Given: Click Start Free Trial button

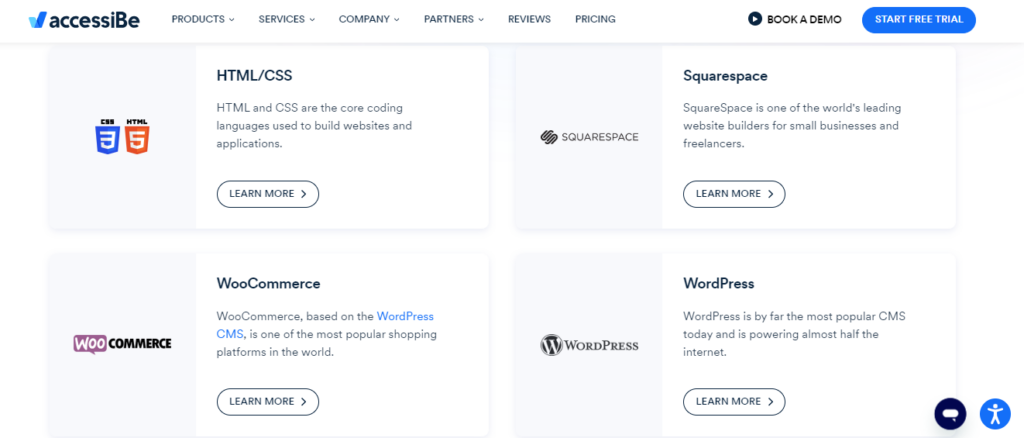Looking at the screenshot, I should (919, 20).
